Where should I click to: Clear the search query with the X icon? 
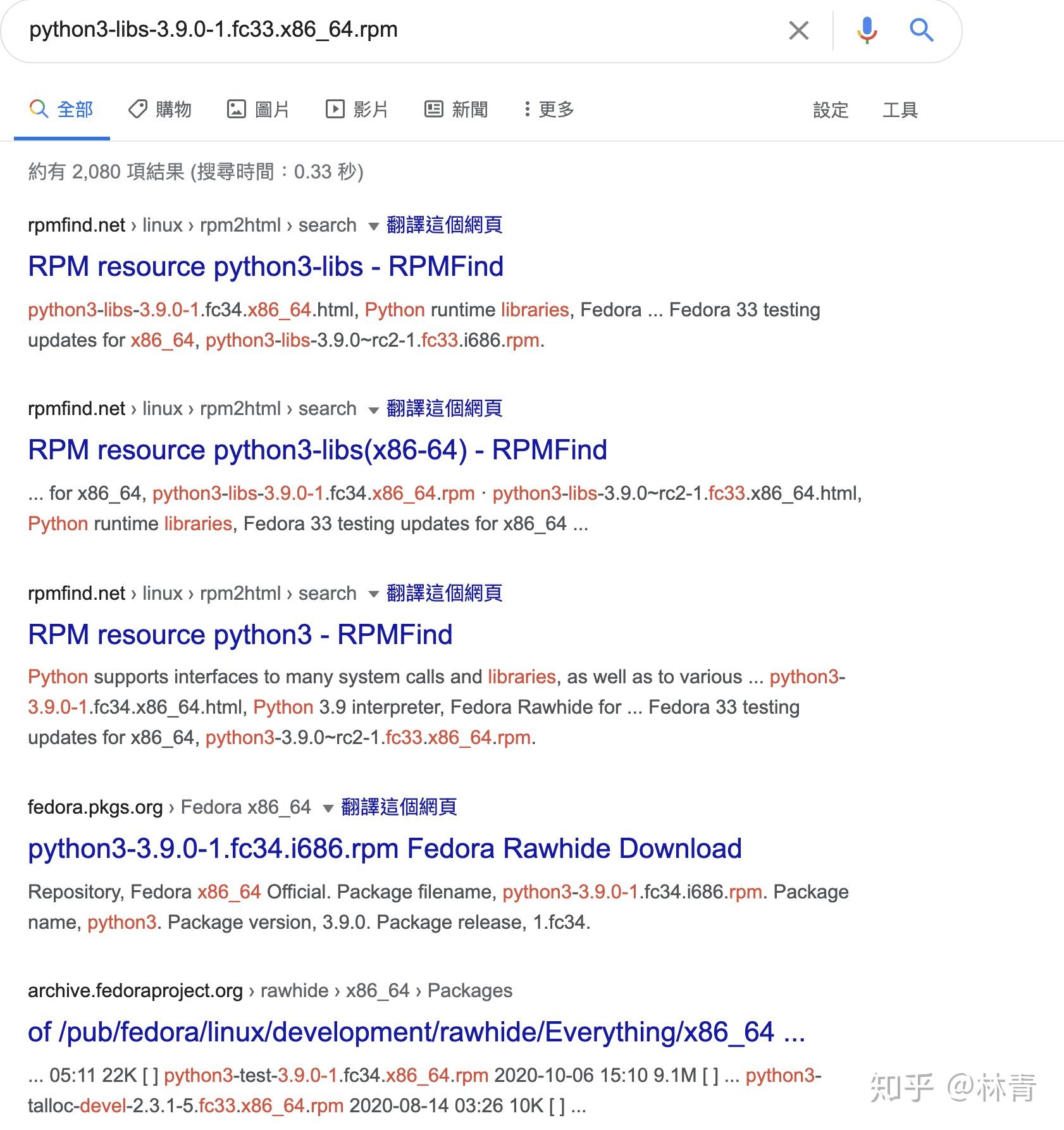pos(798,30)
